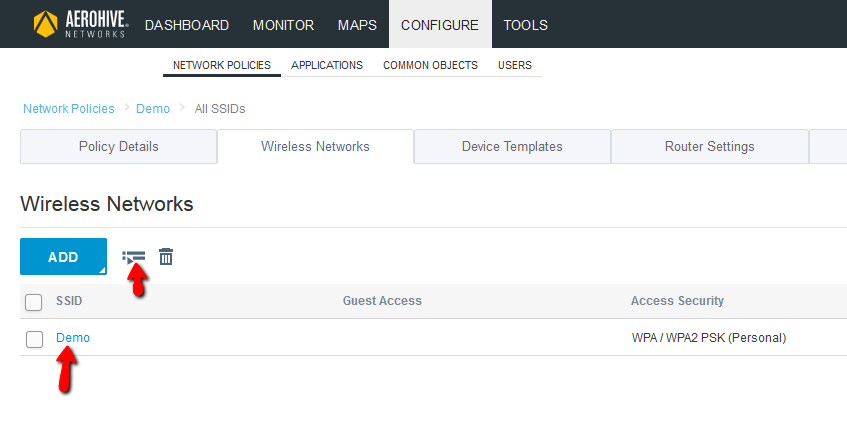Click the Network Policies breadcrumb link

pyautogui.click(x=69, y=109)
